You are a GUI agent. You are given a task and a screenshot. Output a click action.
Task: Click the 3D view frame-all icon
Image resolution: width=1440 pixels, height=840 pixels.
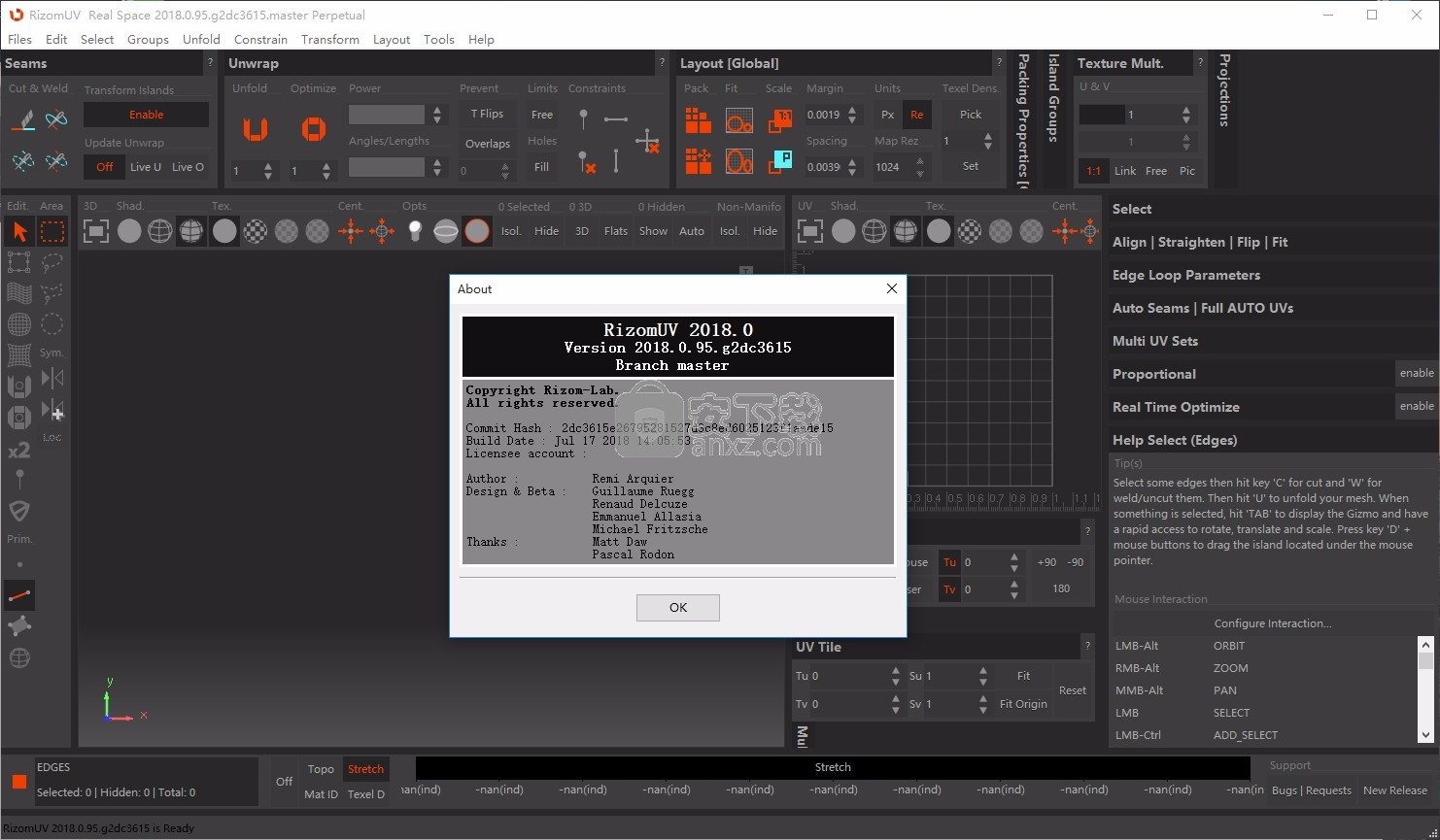tap(95, 231)
